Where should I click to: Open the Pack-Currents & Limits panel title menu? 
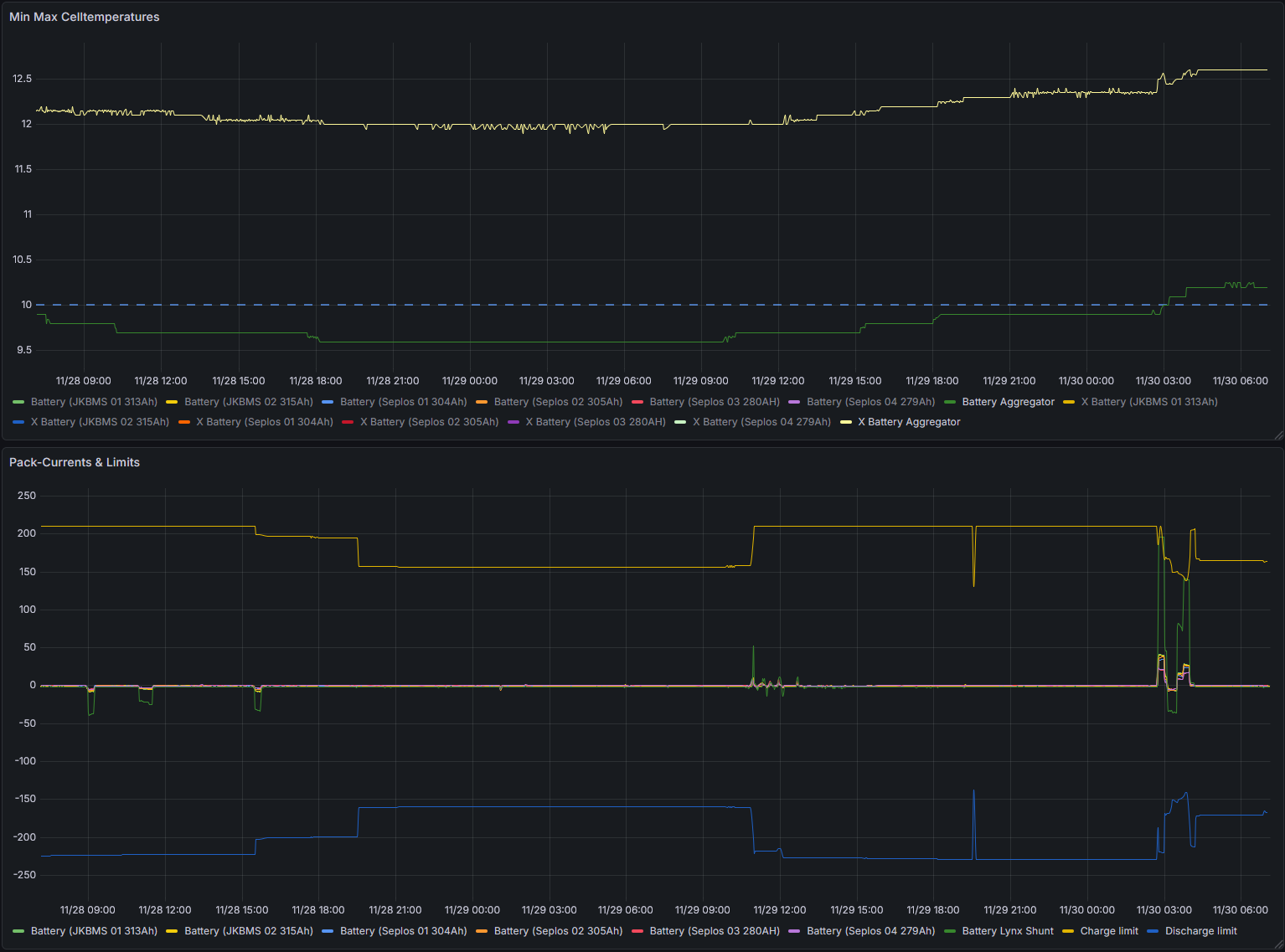click(74, 462)
